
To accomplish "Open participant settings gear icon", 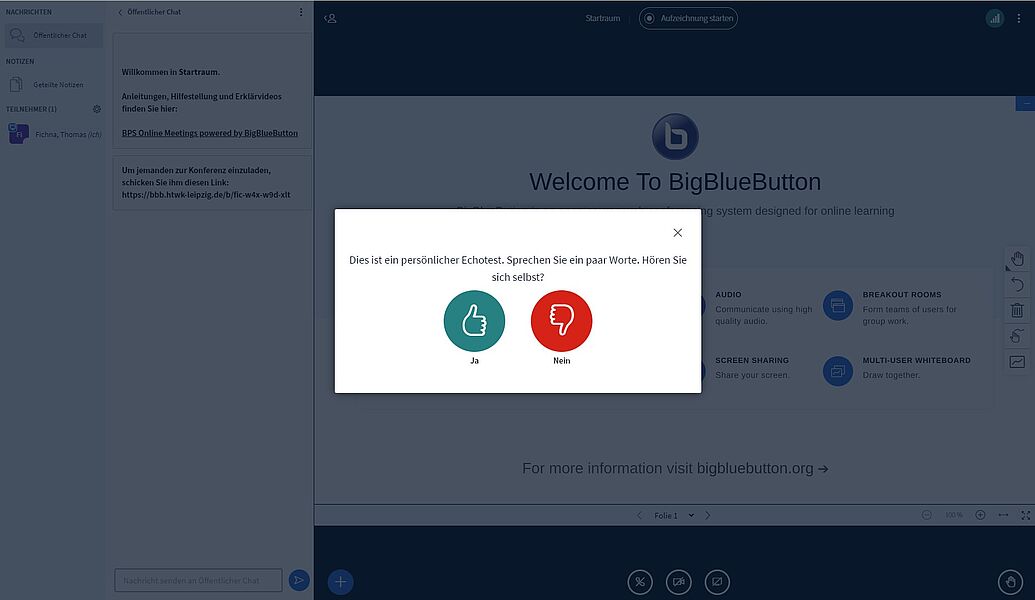I will pyautogui.click(x=97, y=109).
